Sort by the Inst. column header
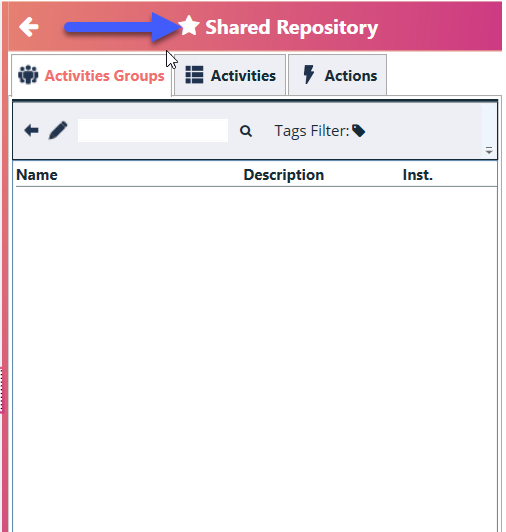 tap(418, 175)
